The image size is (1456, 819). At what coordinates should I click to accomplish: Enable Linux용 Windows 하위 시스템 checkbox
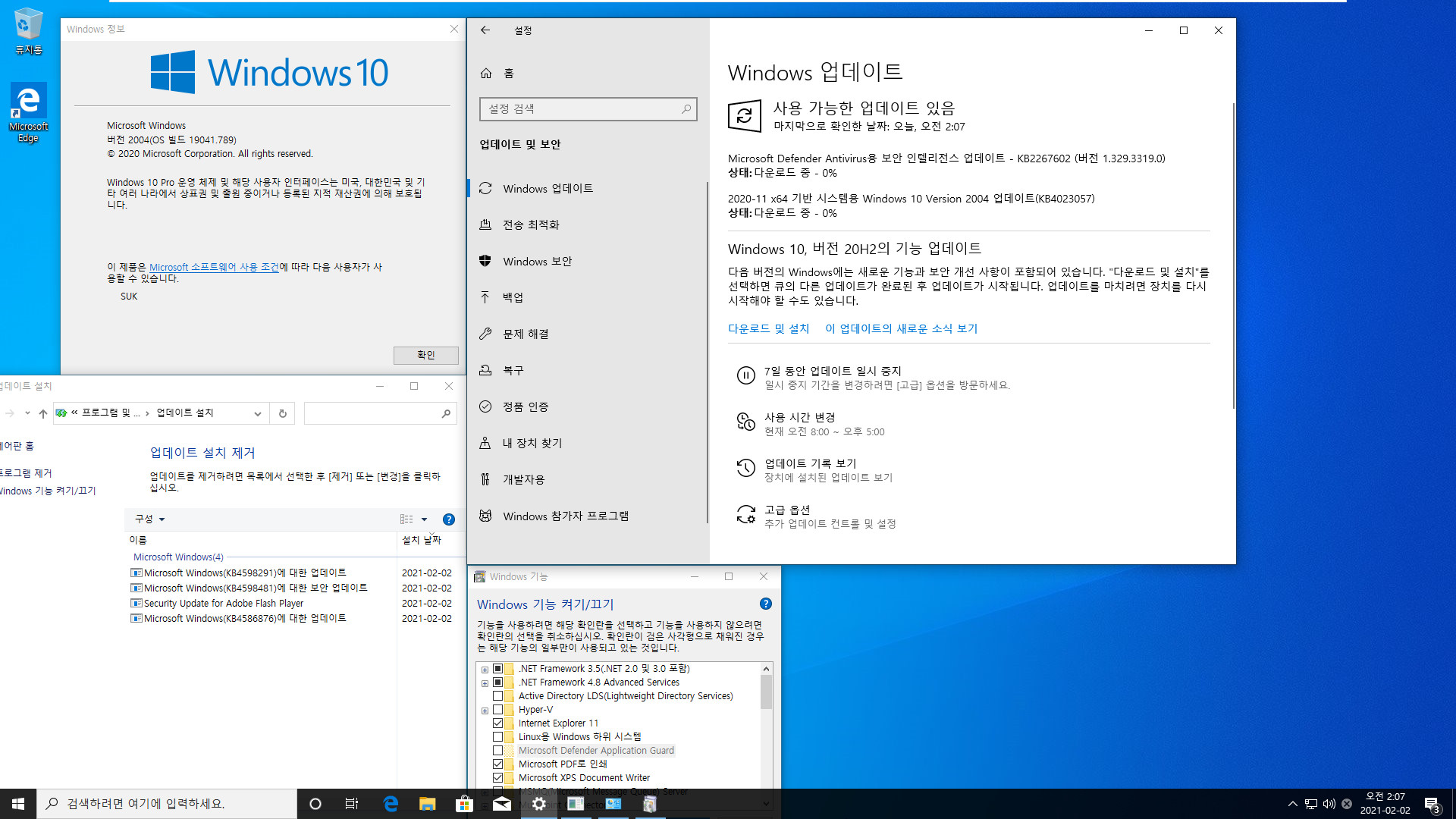point(498,736)
